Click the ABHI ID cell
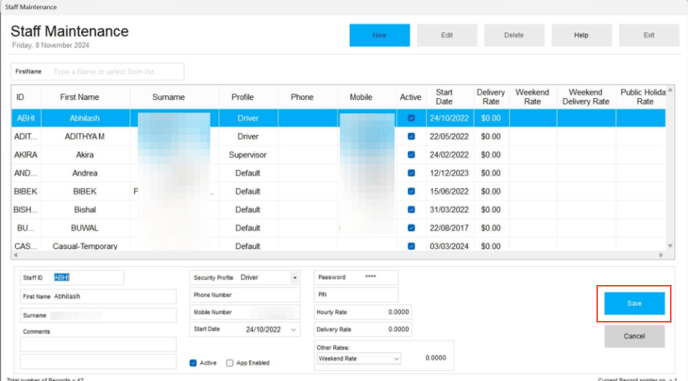The height and width of the screenshot is (381, 688). pos(26,118)
